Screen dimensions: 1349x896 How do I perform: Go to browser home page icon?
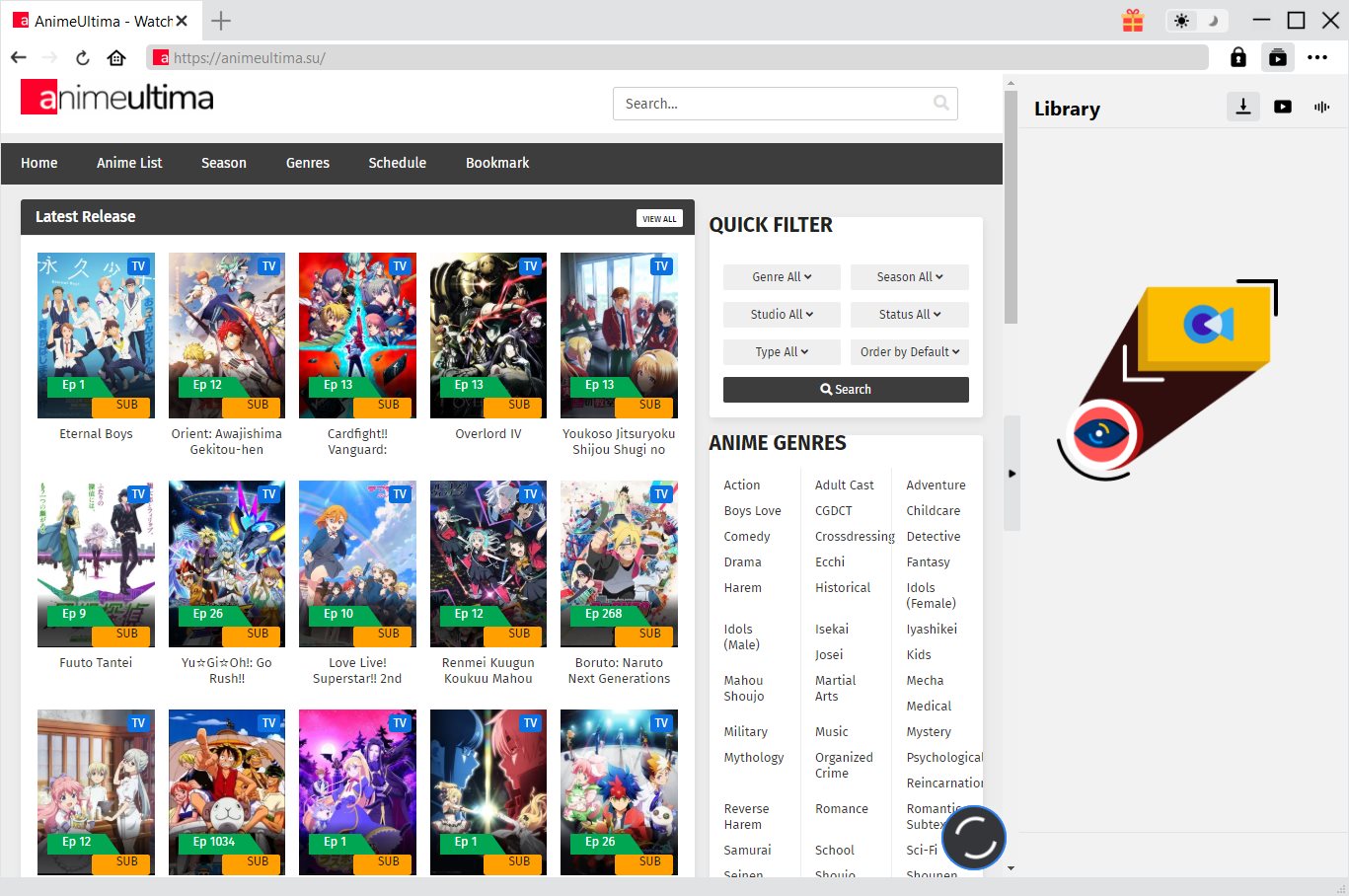116,58
